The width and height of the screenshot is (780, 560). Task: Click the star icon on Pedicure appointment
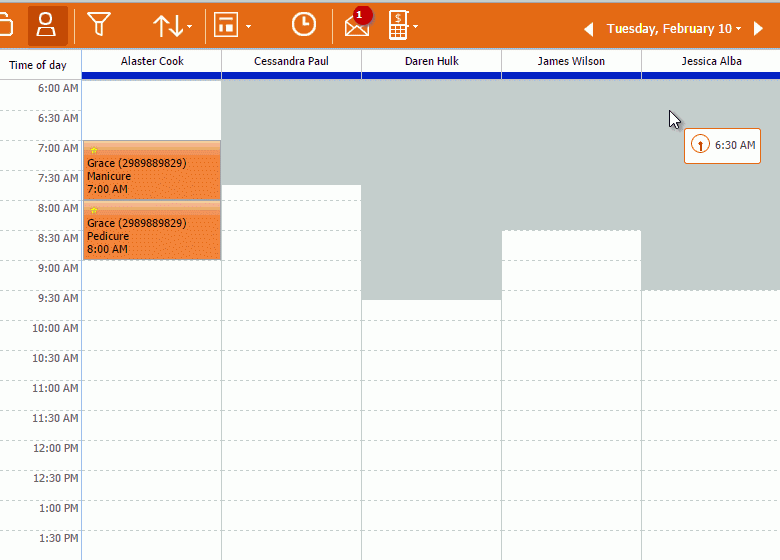(x=94, y=210)
